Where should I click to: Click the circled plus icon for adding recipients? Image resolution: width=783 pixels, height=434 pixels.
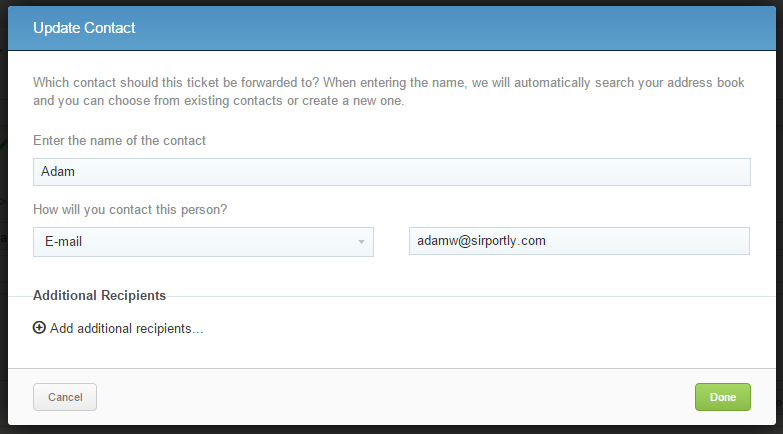(x=39, y=328)
